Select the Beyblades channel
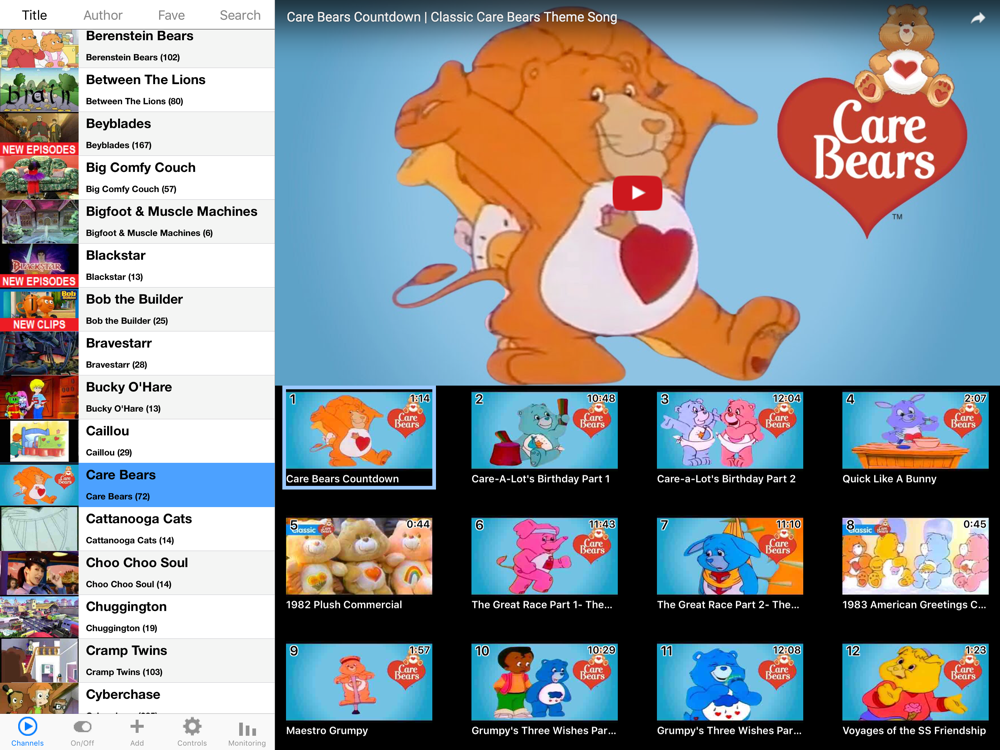 137,134
